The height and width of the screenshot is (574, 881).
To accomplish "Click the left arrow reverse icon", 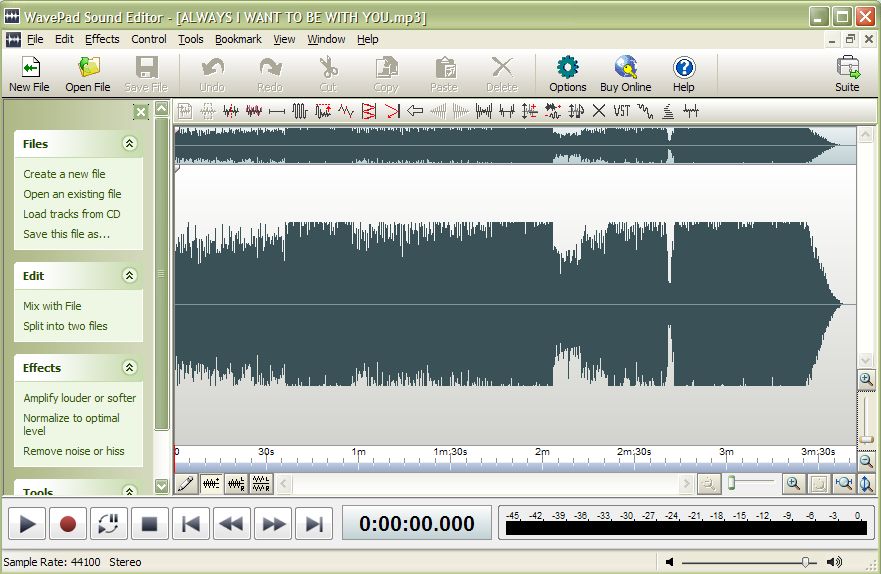I will pyautogui.click(x=415, y=111).
